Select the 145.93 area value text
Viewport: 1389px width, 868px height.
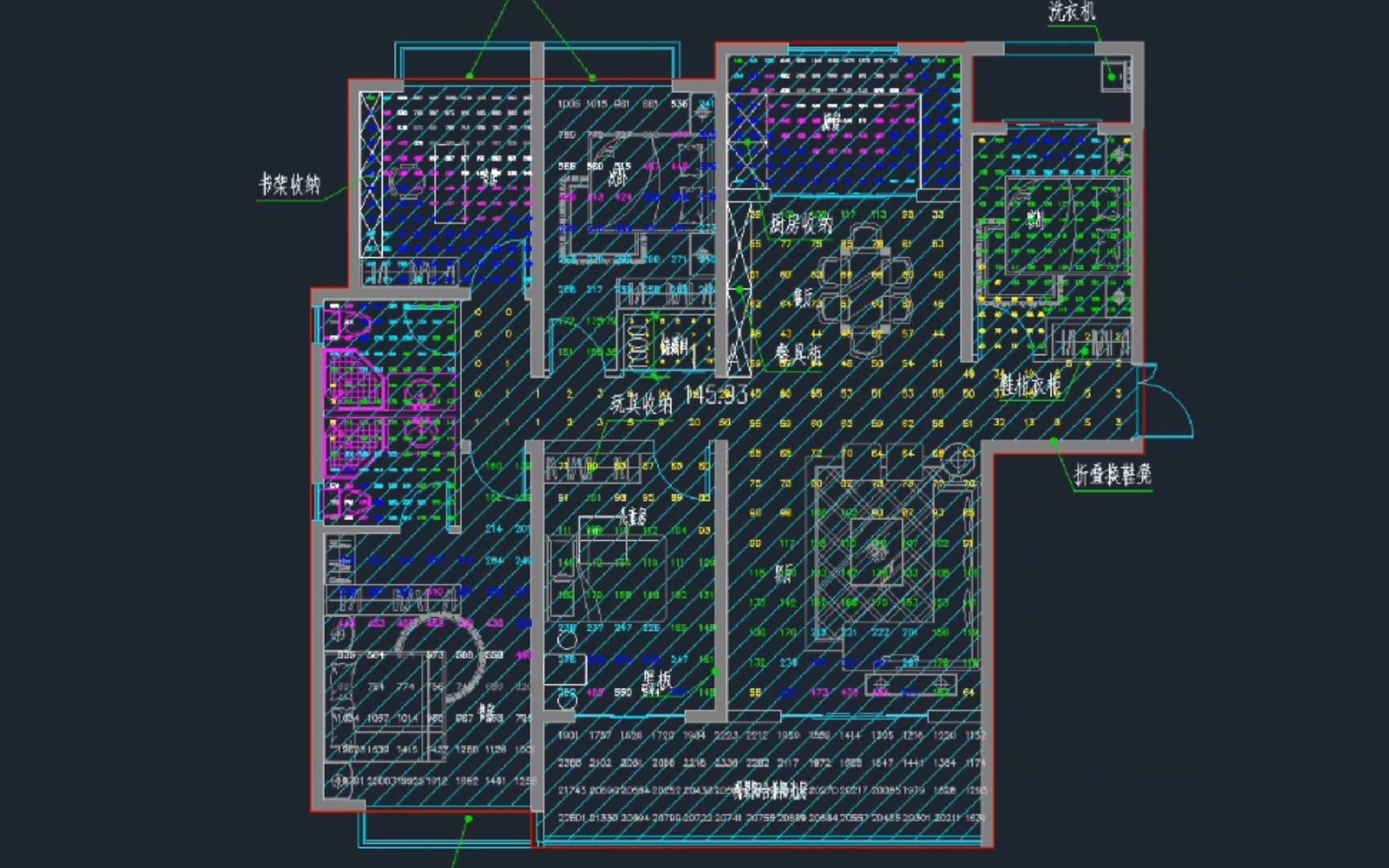716,395
